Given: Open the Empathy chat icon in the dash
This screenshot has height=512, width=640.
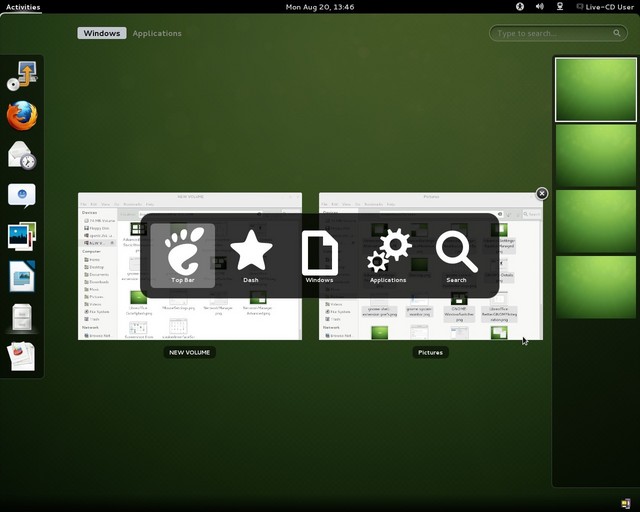Looking at the screenshot, I should pyautogui.click(x=22, y=196).
